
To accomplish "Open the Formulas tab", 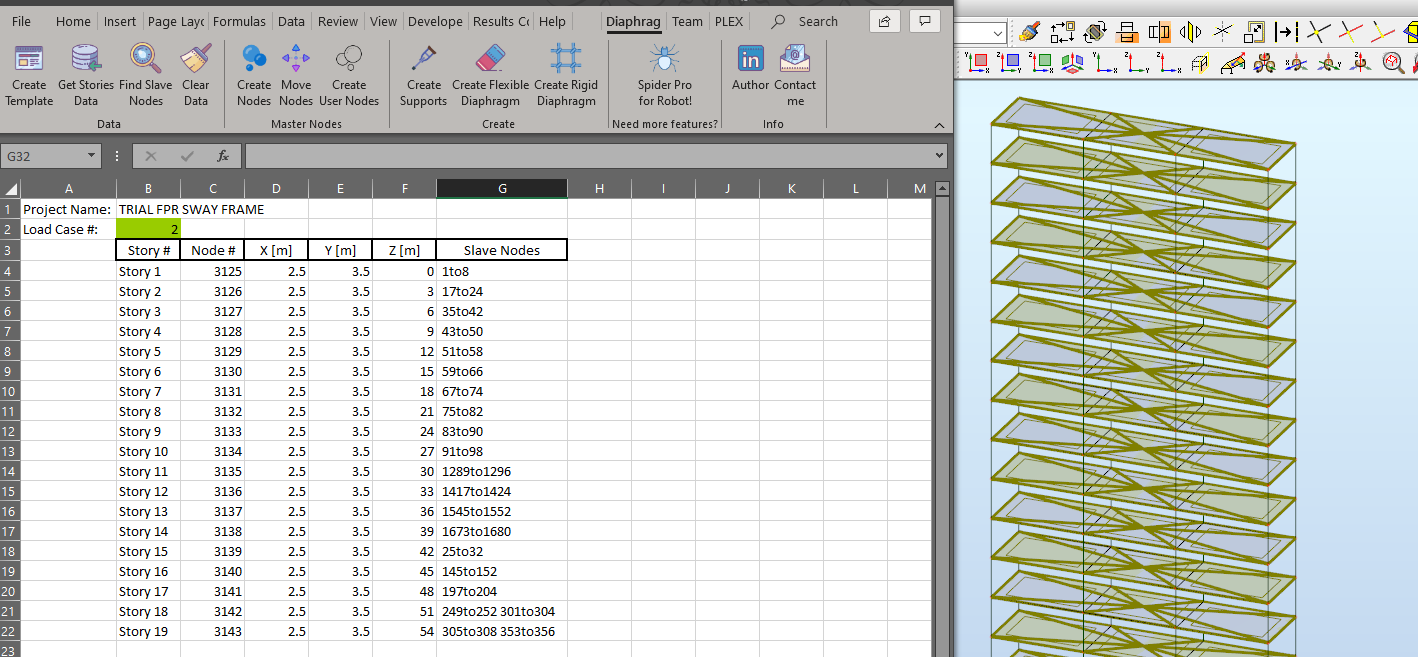I will [x=239, y=21].
